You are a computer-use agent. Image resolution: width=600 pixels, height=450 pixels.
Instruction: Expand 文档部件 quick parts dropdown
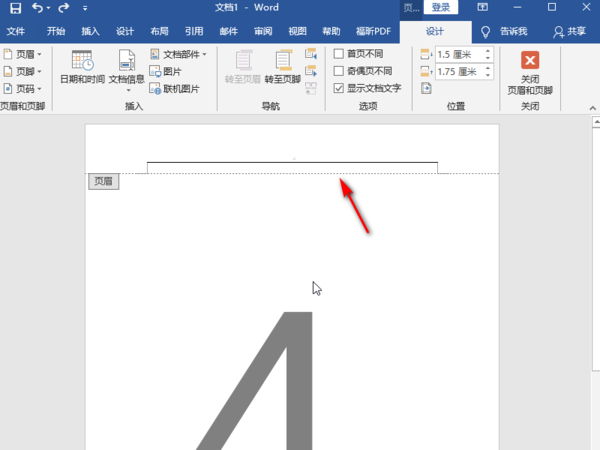[x=178, y=54]
